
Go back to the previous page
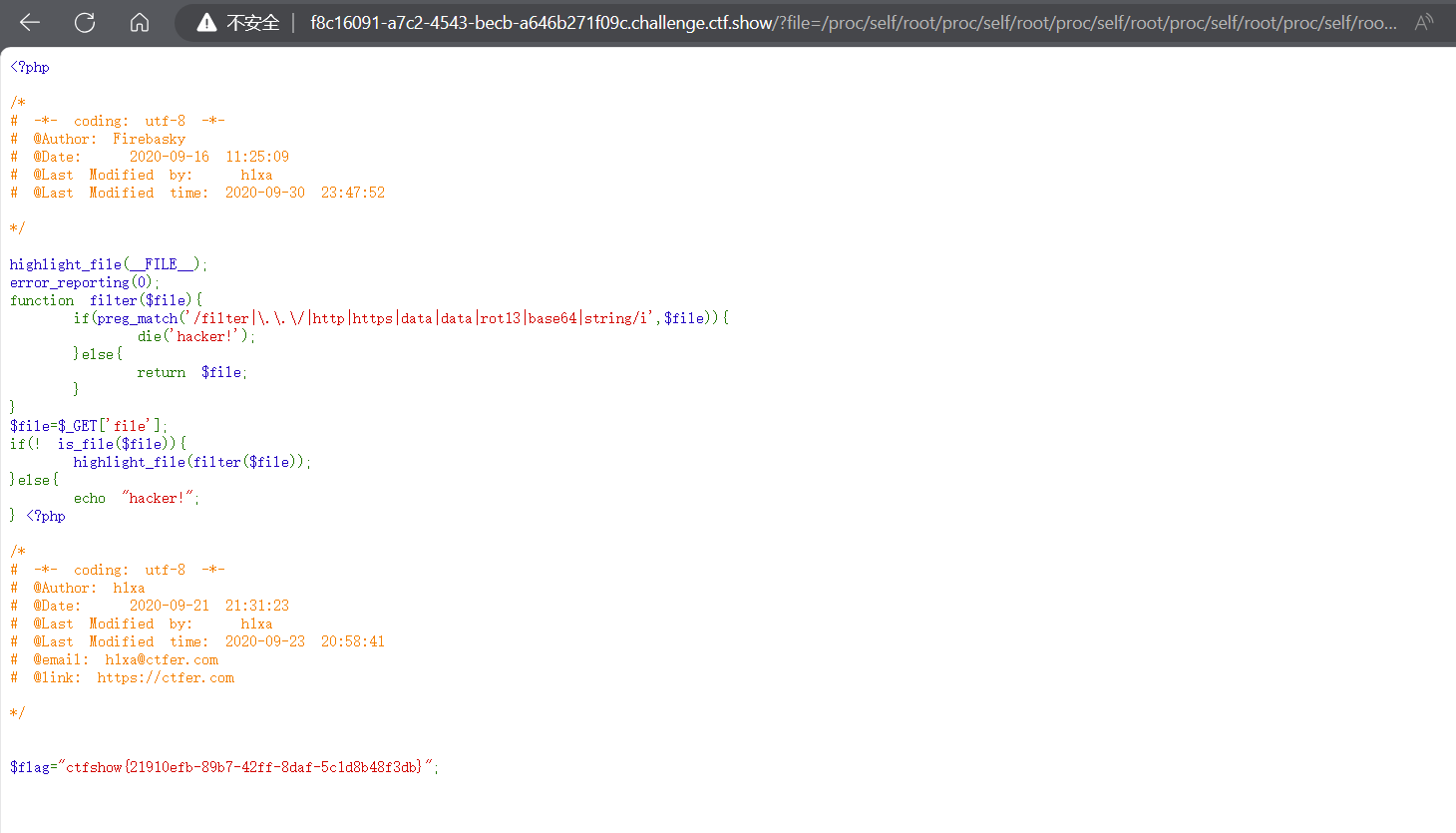[x=30, y=22]
